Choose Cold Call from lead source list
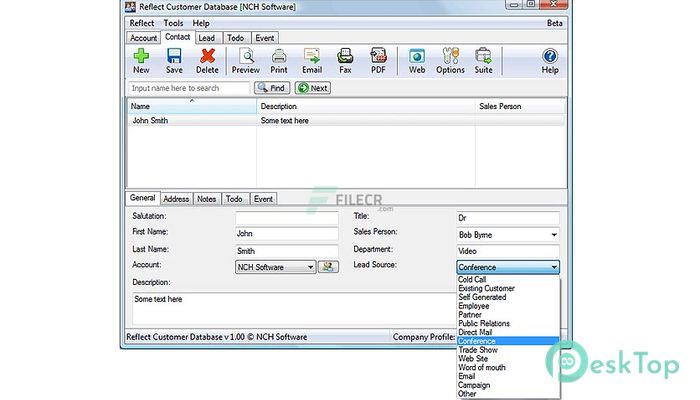Image resolution: width=700 pixels, height=400 pixels. pos(508,279)
